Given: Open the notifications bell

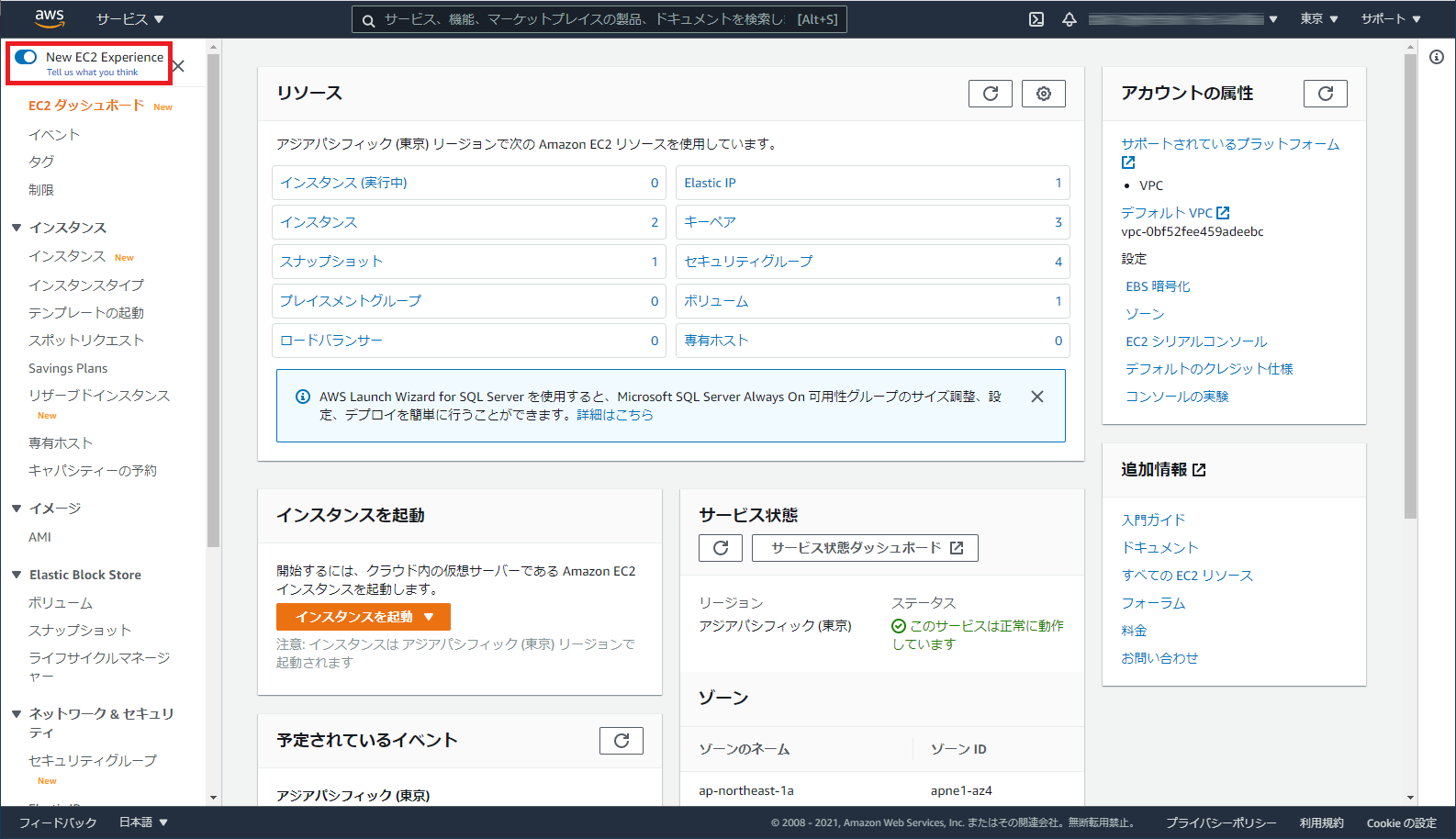Looking at the screenshot, I should pyautogui.click(x=1070, y=19).
